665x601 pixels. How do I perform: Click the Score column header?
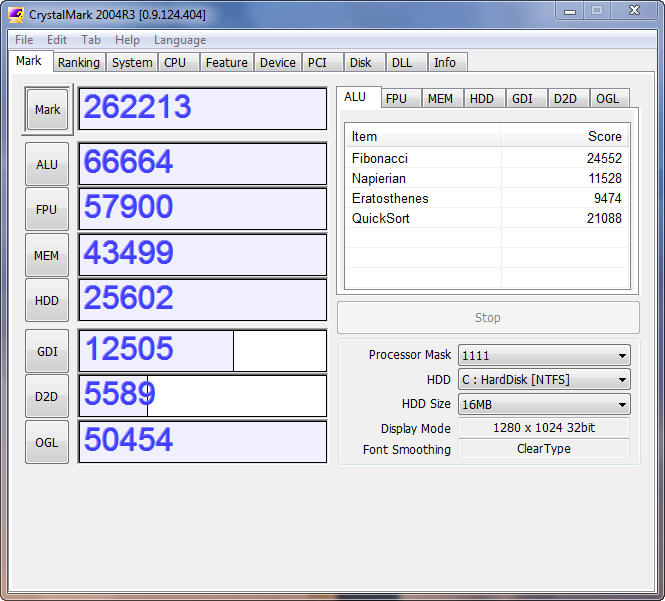564,136
